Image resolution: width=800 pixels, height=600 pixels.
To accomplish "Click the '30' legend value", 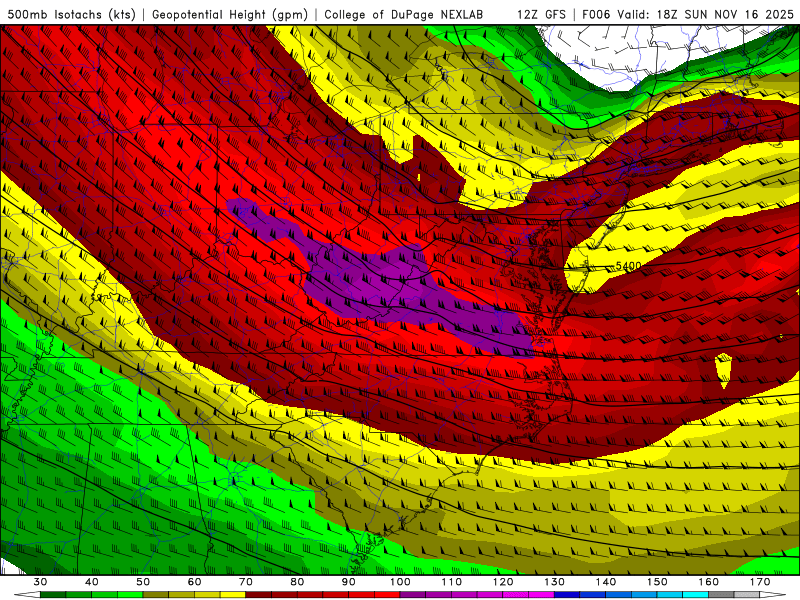I will coord(40,582).
